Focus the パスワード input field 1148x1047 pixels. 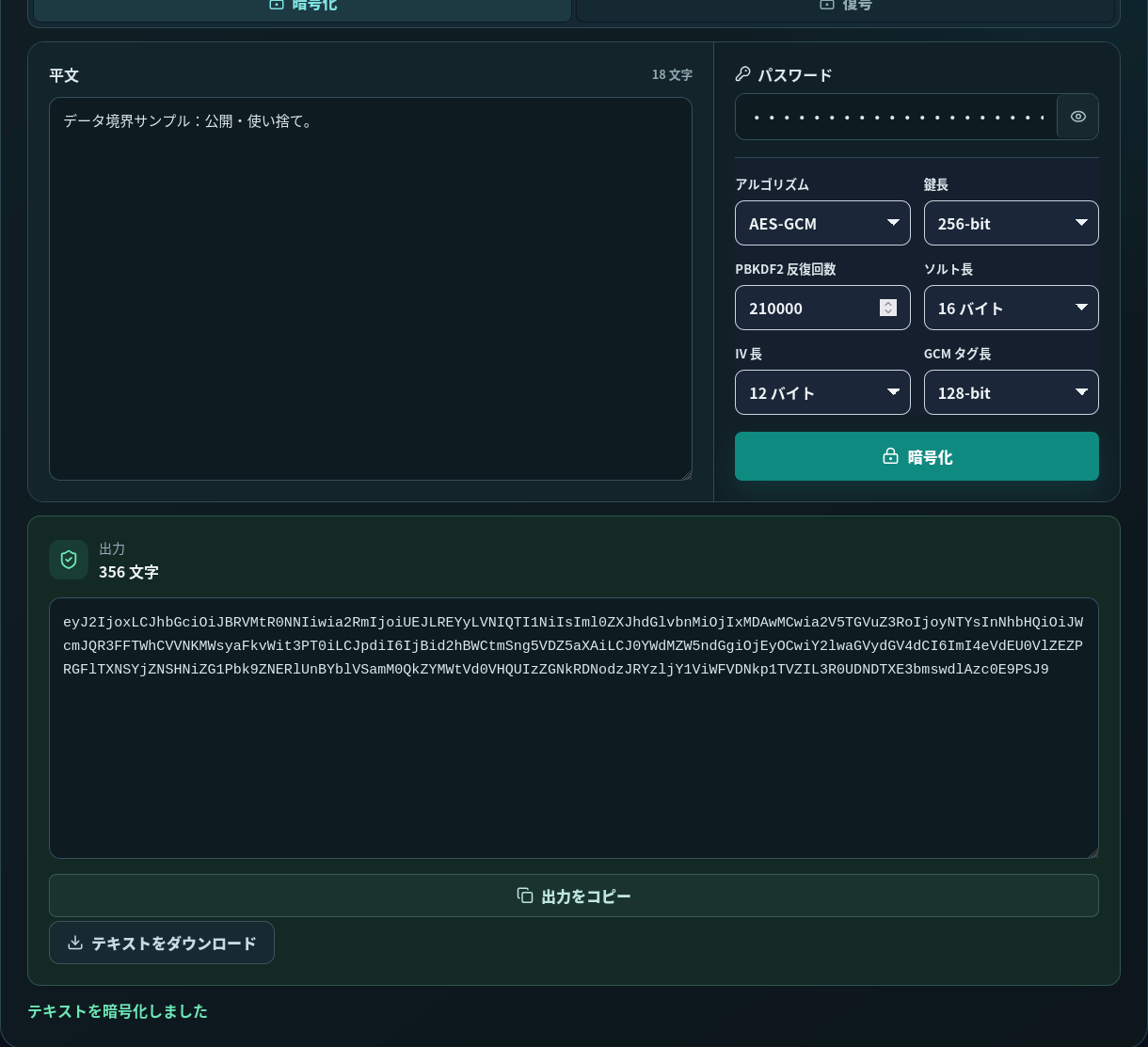[896, 117]
